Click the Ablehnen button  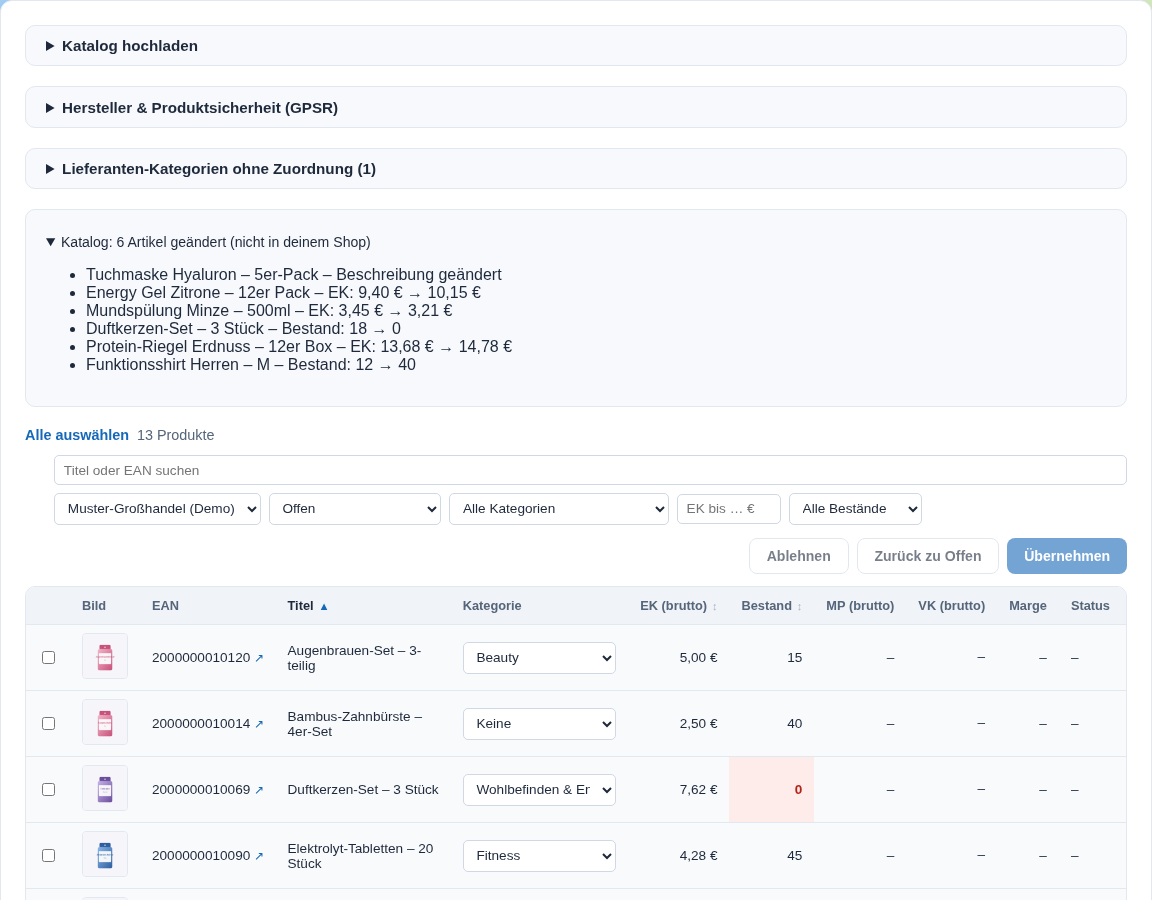[799, 556]
